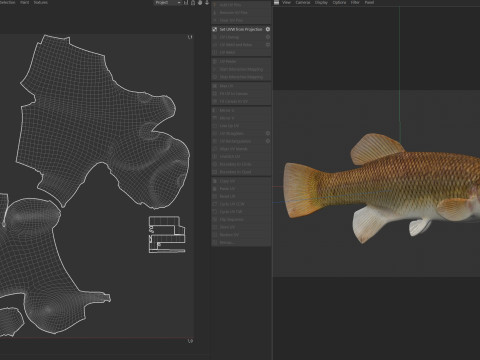Click the Mirror U icon

(215, 110)
